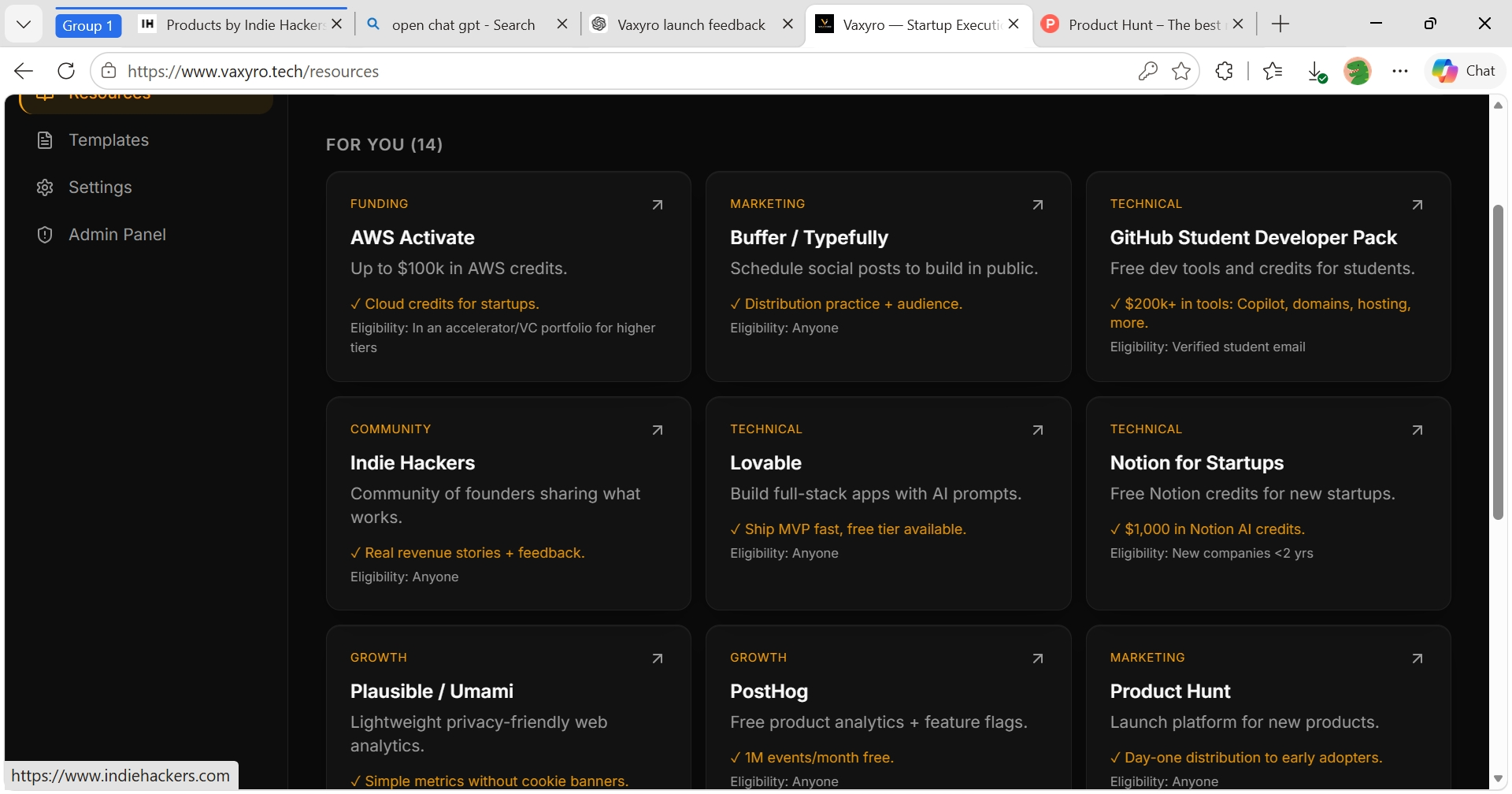This screenshot has width=1512, height=794.
Task: Open Copilot Chat button
Action: (1464, 71)
